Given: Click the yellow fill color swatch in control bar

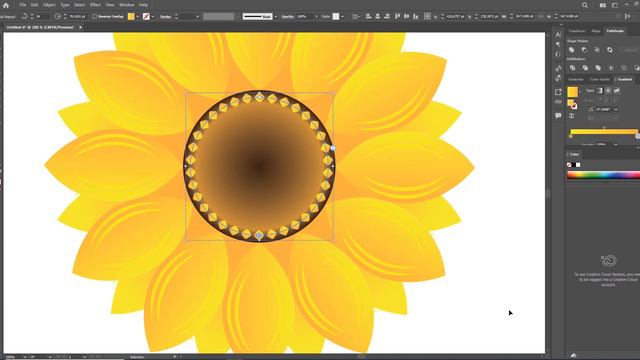Looking at the screenshot, I should (131, 16).
